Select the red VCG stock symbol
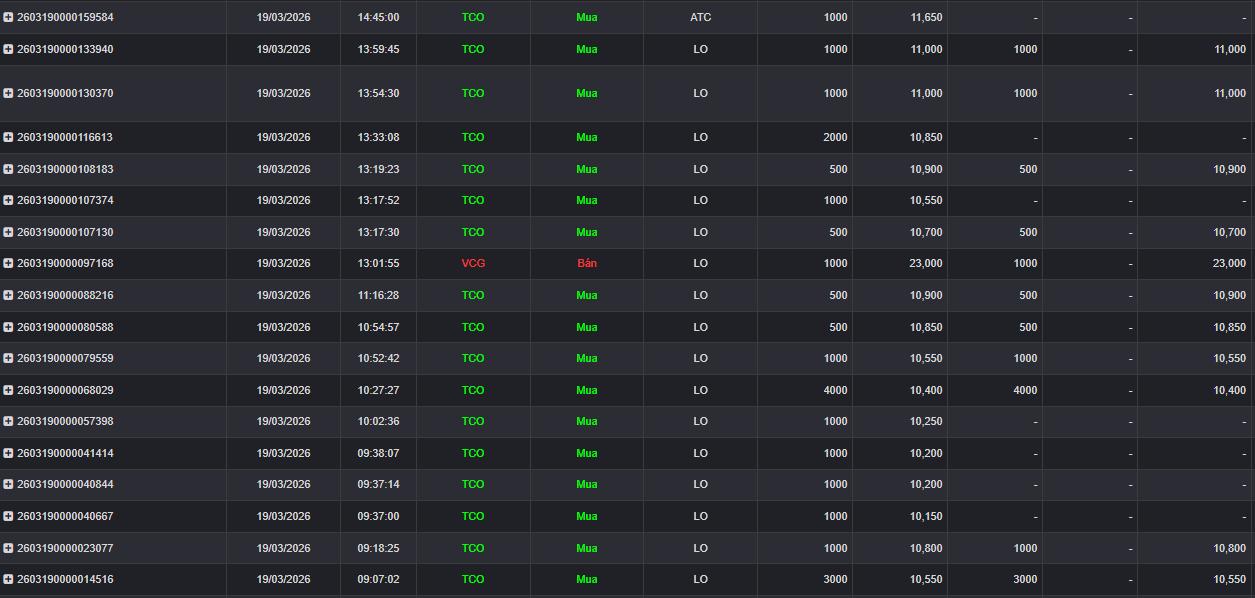This screenshot has width=1255, height=598. coord(473,263)
